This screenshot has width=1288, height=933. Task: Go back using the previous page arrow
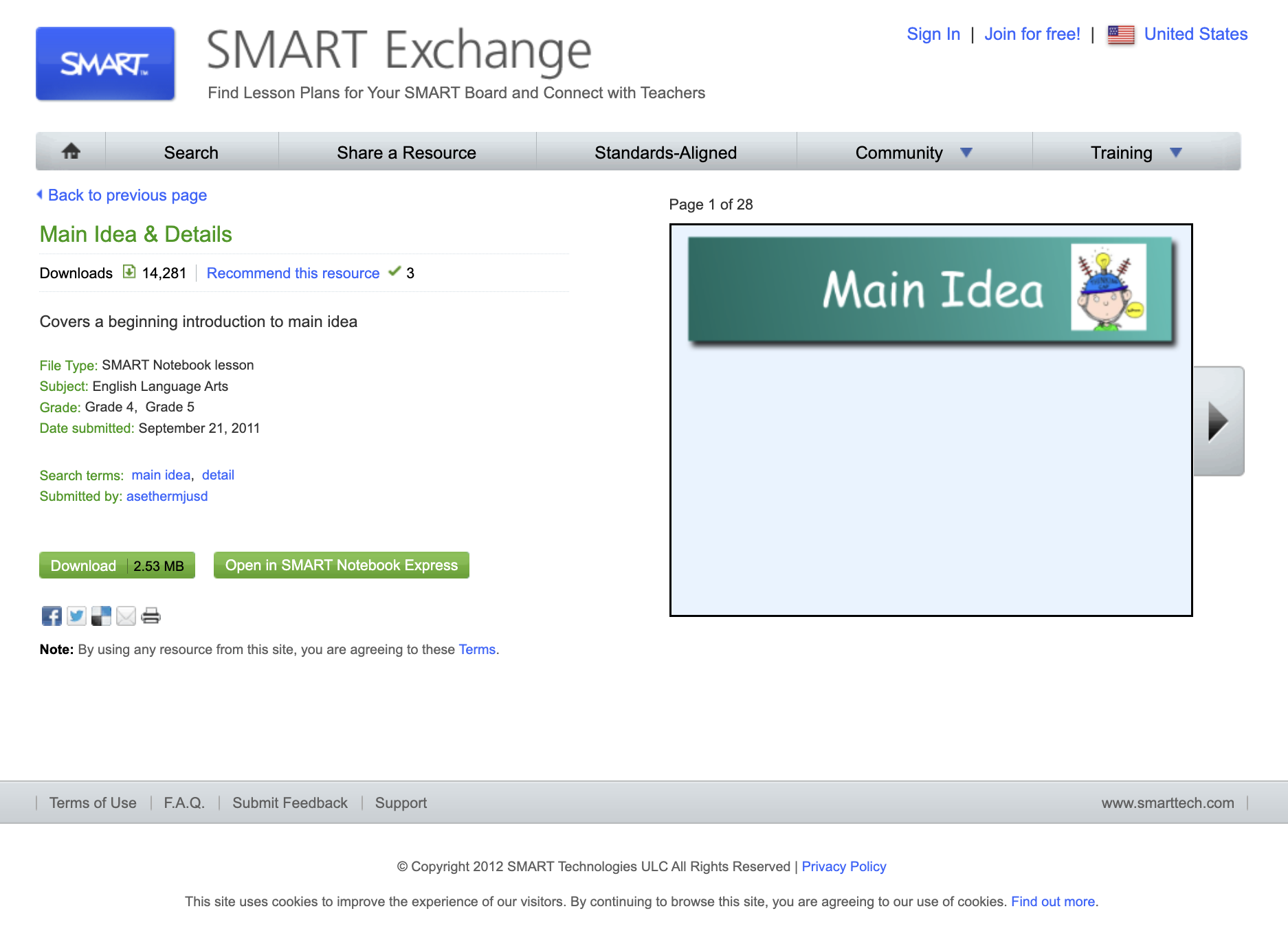pyautogui.click(x=40, y=194)
